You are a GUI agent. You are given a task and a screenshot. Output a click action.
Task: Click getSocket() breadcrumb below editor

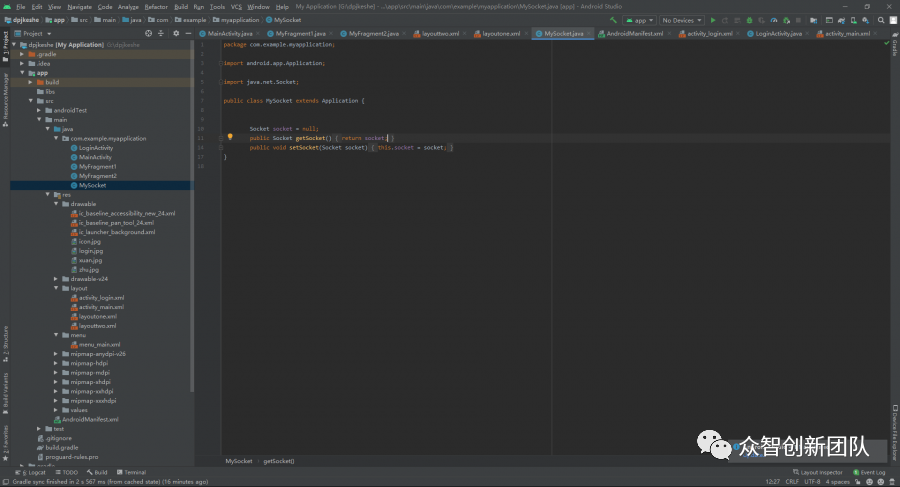pyautogui.click(x=279, y=461)
